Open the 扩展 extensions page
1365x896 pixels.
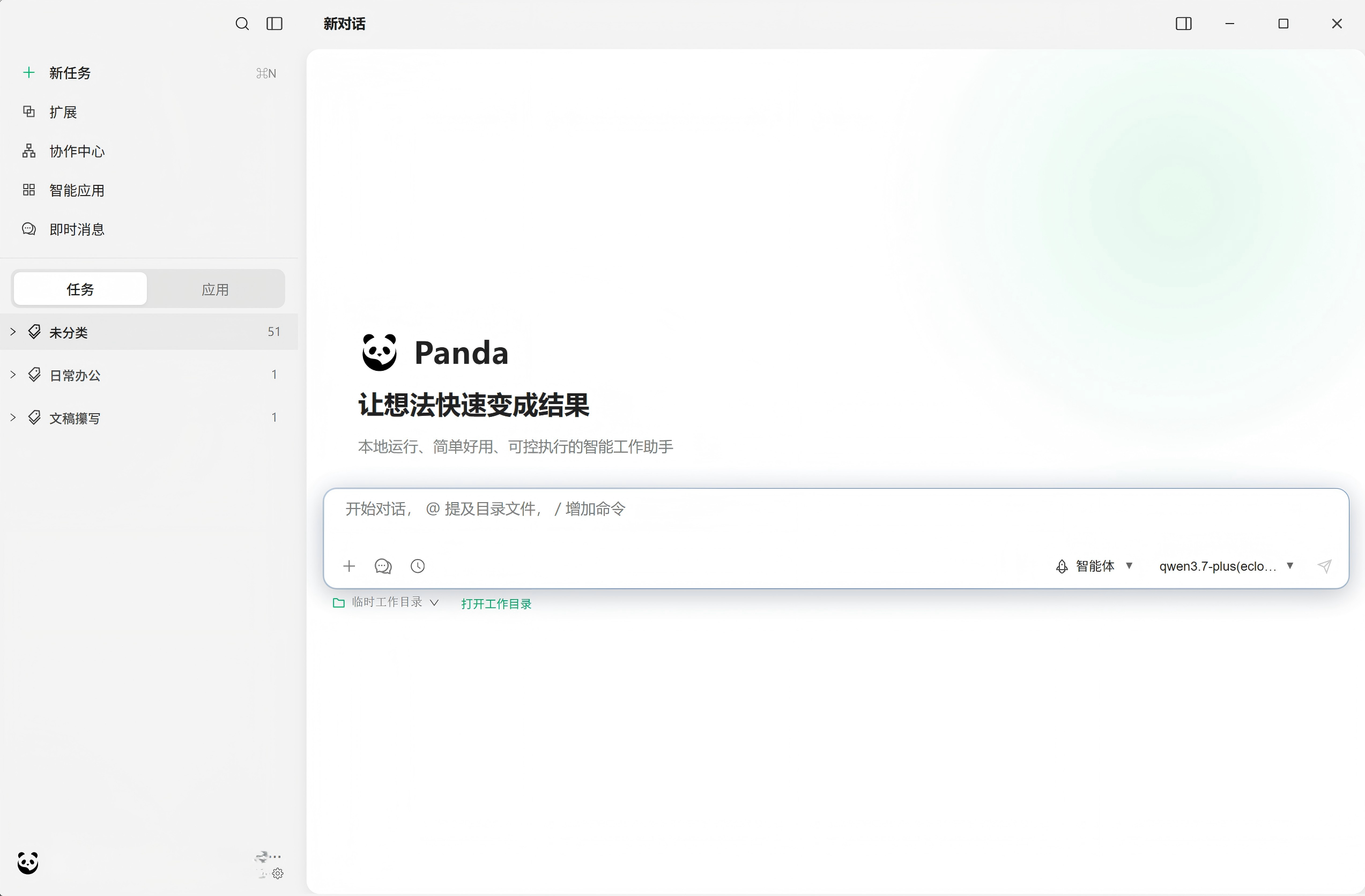(149, 112)
